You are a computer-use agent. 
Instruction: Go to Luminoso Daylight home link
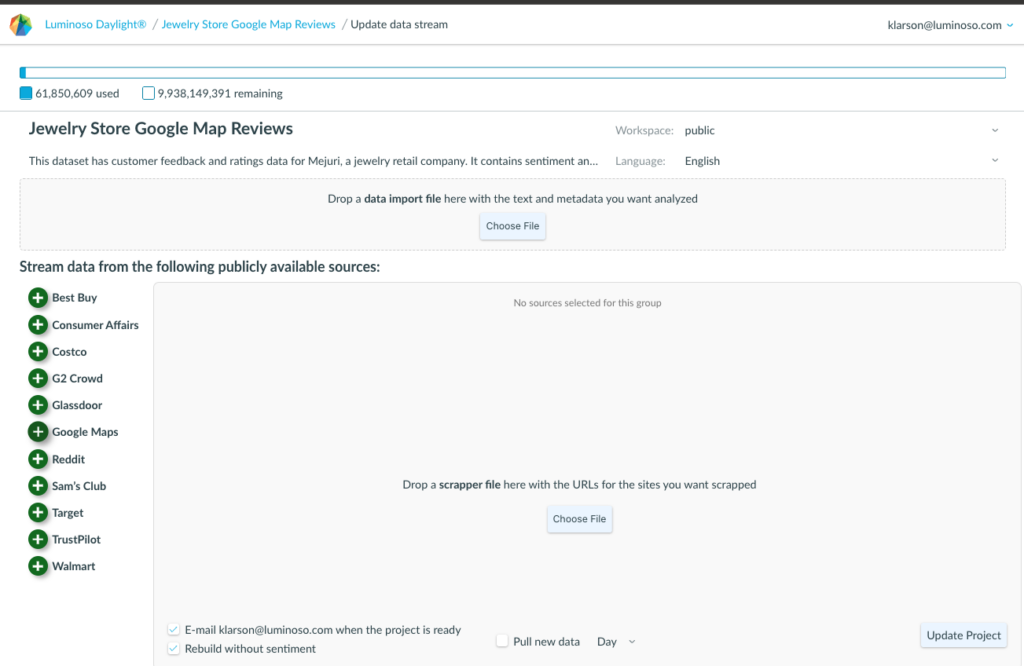tap(95, 24)
